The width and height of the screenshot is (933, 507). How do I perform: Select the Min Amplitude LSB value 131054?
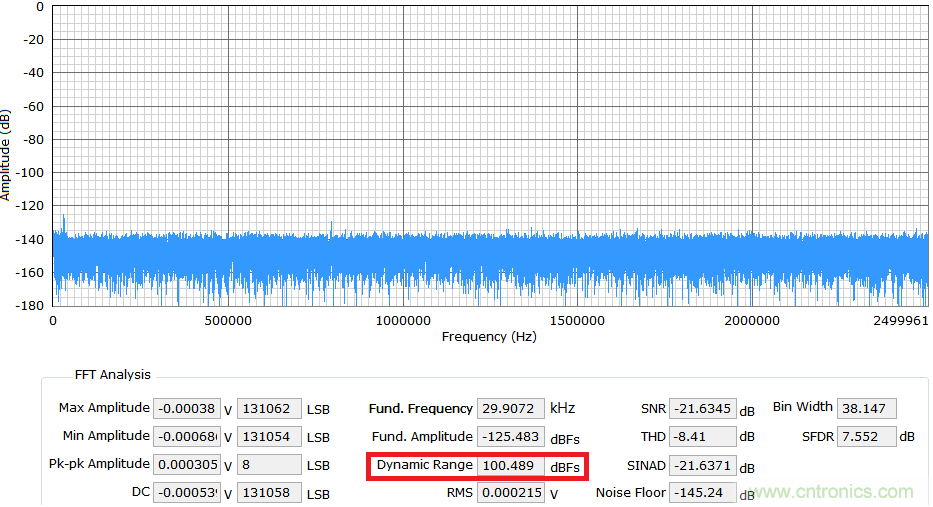tap(268, 437)
